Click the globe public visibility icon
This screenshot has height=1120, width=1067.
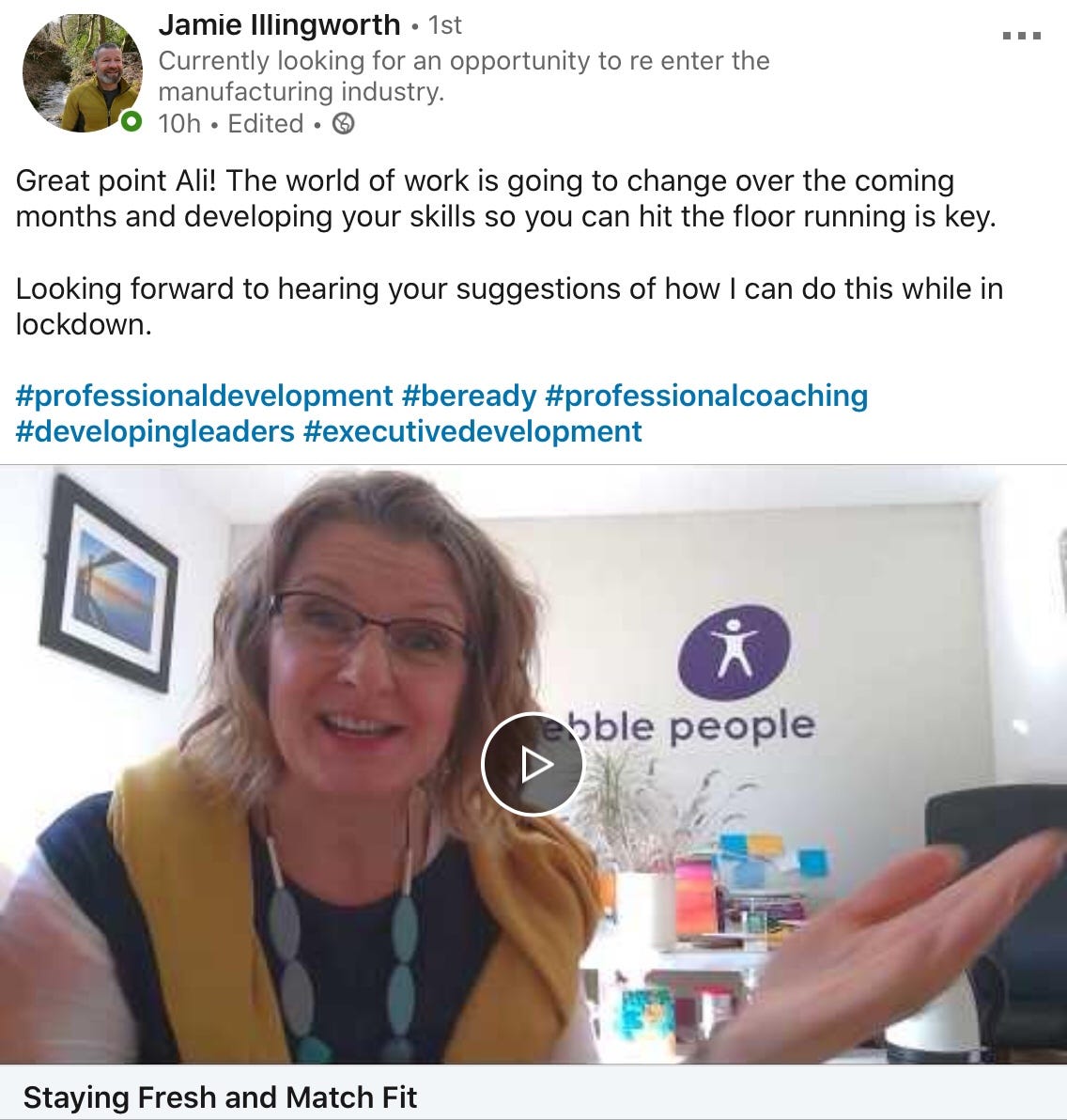click(x=344, y=124)
